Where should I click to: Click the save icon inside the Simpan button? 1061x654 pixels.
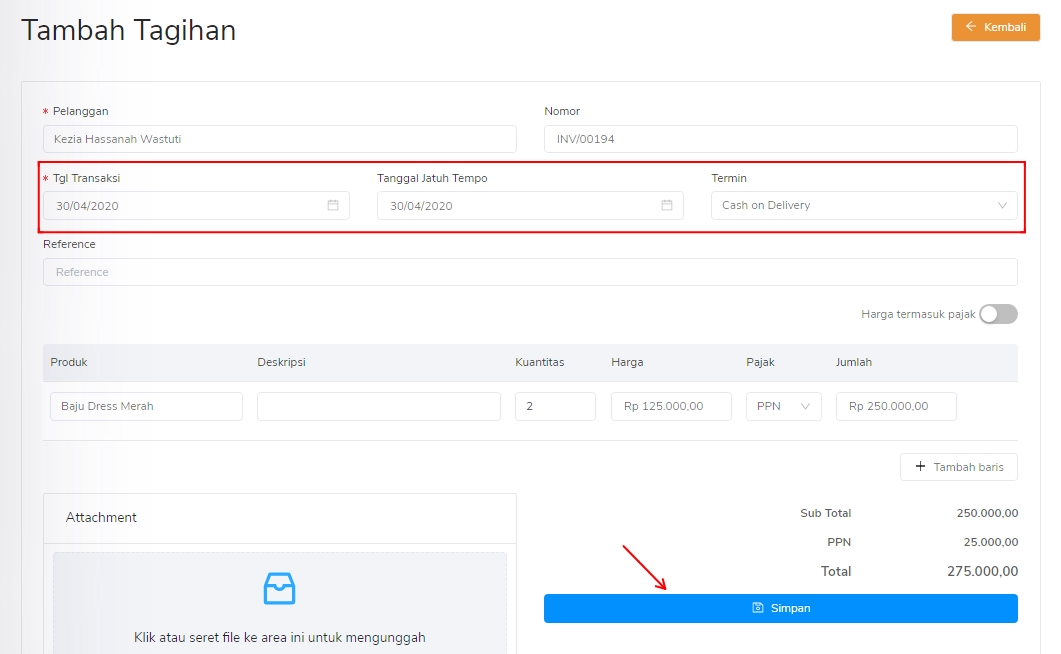click(x=760, y=608)
